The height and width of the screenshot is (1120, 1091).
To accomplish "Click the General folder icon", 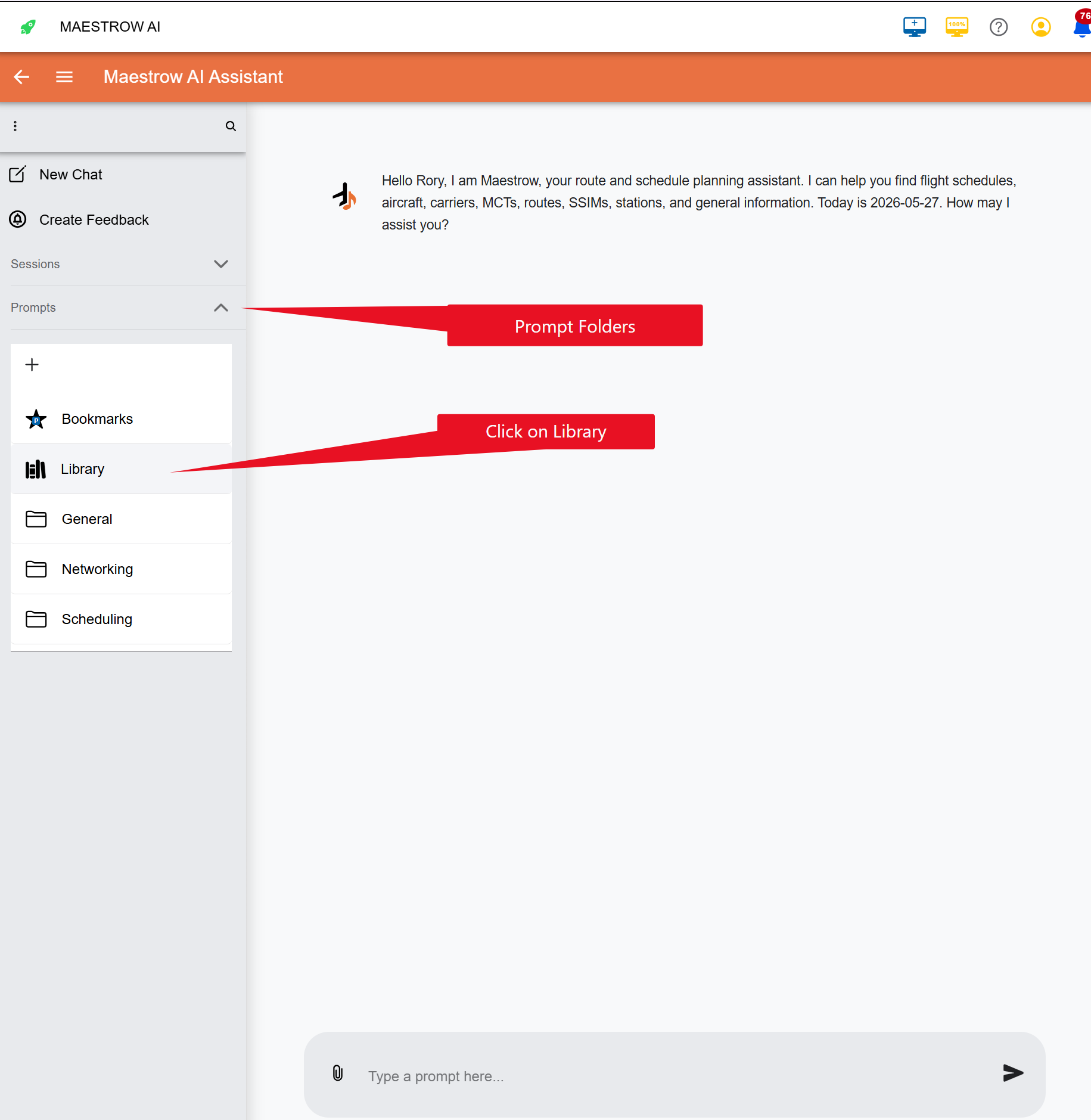I will 36,519.
